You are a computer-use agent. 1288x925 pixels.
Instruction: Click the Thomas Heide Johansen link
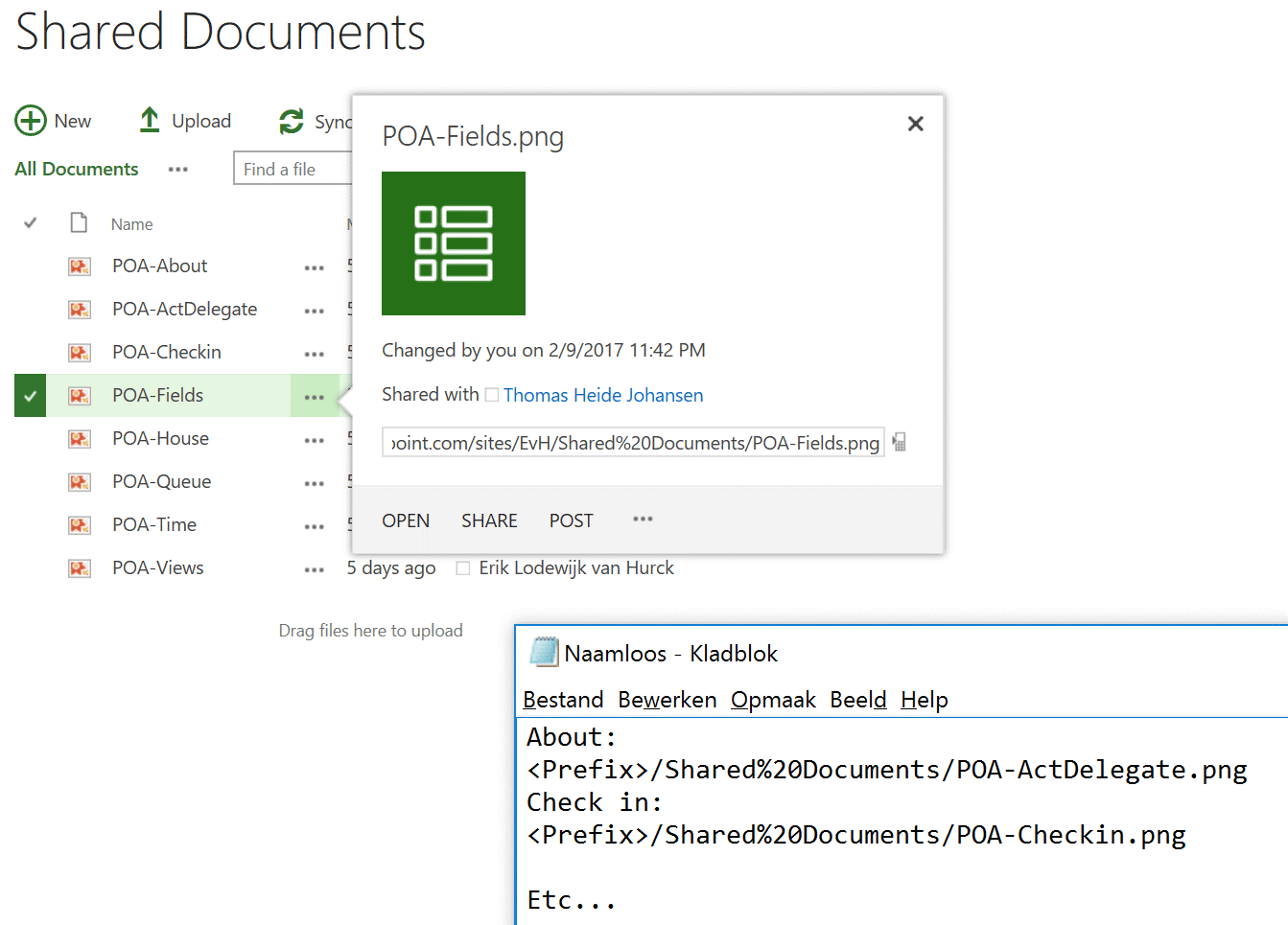pyautogui.click(x=603, y=395)
